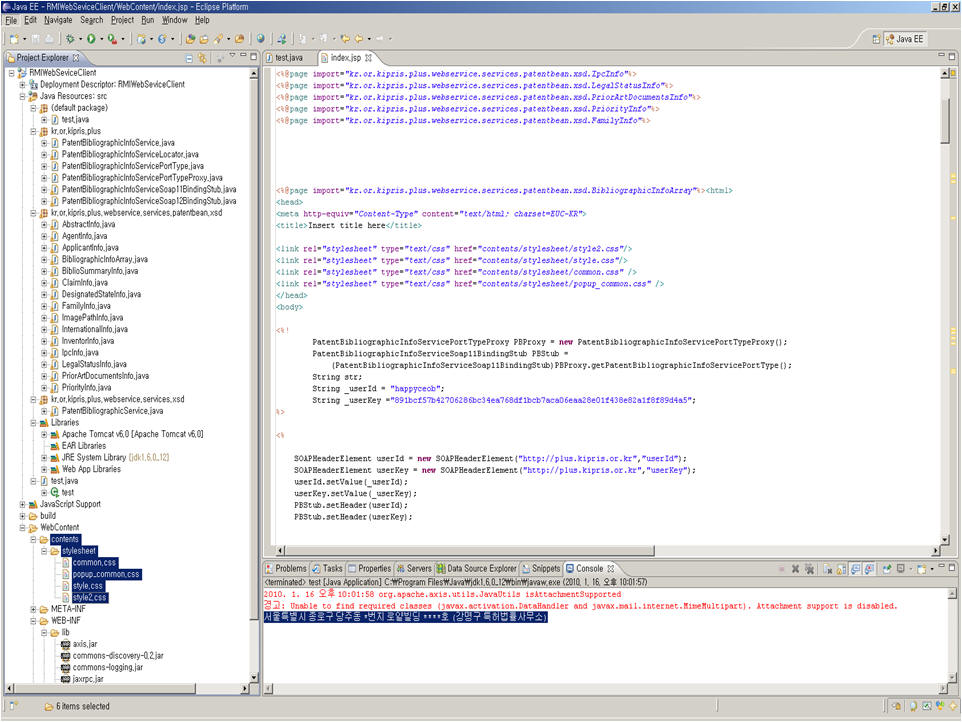The height and width of the screenshot is (722, 962).
Task: Expand the META-INF folder
Action: [x=33, y=609]
